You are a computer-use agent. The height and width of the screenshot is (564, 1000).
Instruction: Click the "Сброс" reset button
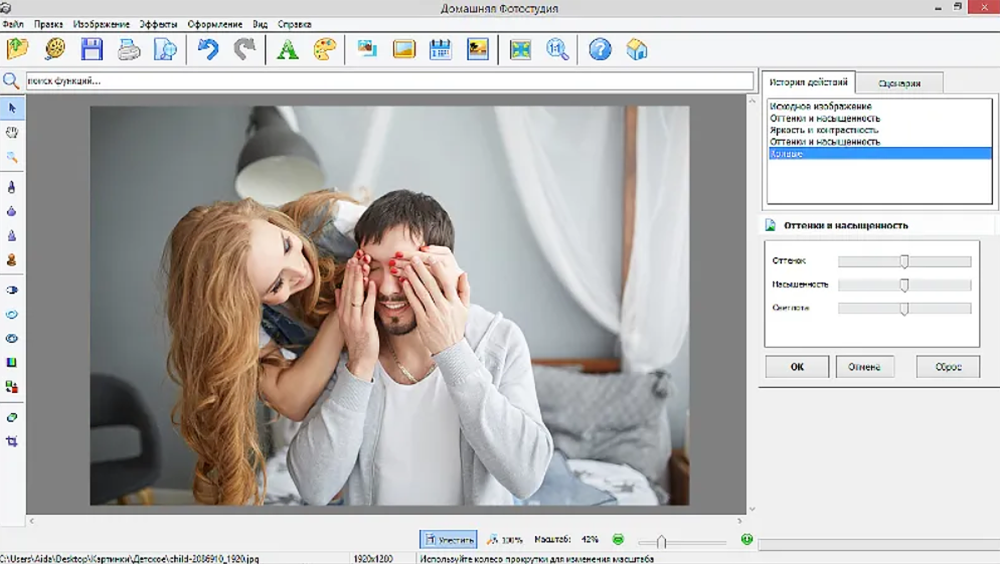point(947,367)
